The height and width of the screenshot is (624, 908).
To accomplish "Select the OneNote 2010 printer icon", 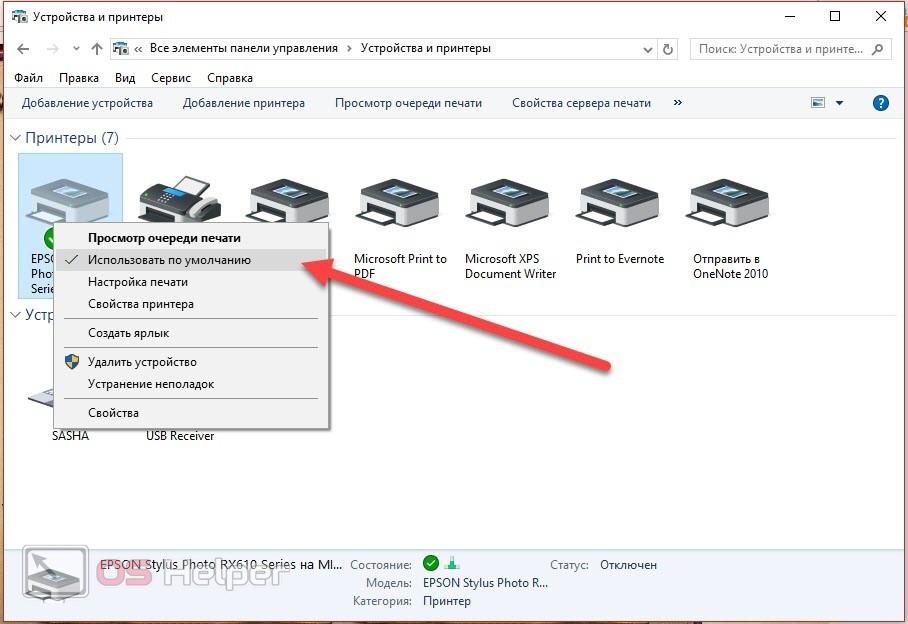I will [x=730, y=202].
